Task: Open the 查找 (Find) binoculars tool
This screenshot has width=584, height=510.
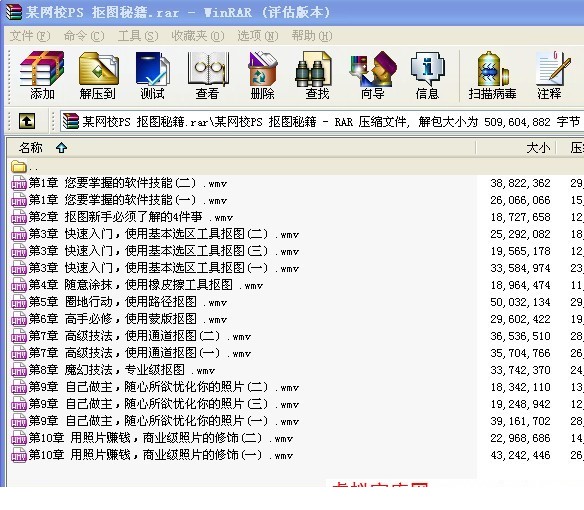Action: click(317, 76)
